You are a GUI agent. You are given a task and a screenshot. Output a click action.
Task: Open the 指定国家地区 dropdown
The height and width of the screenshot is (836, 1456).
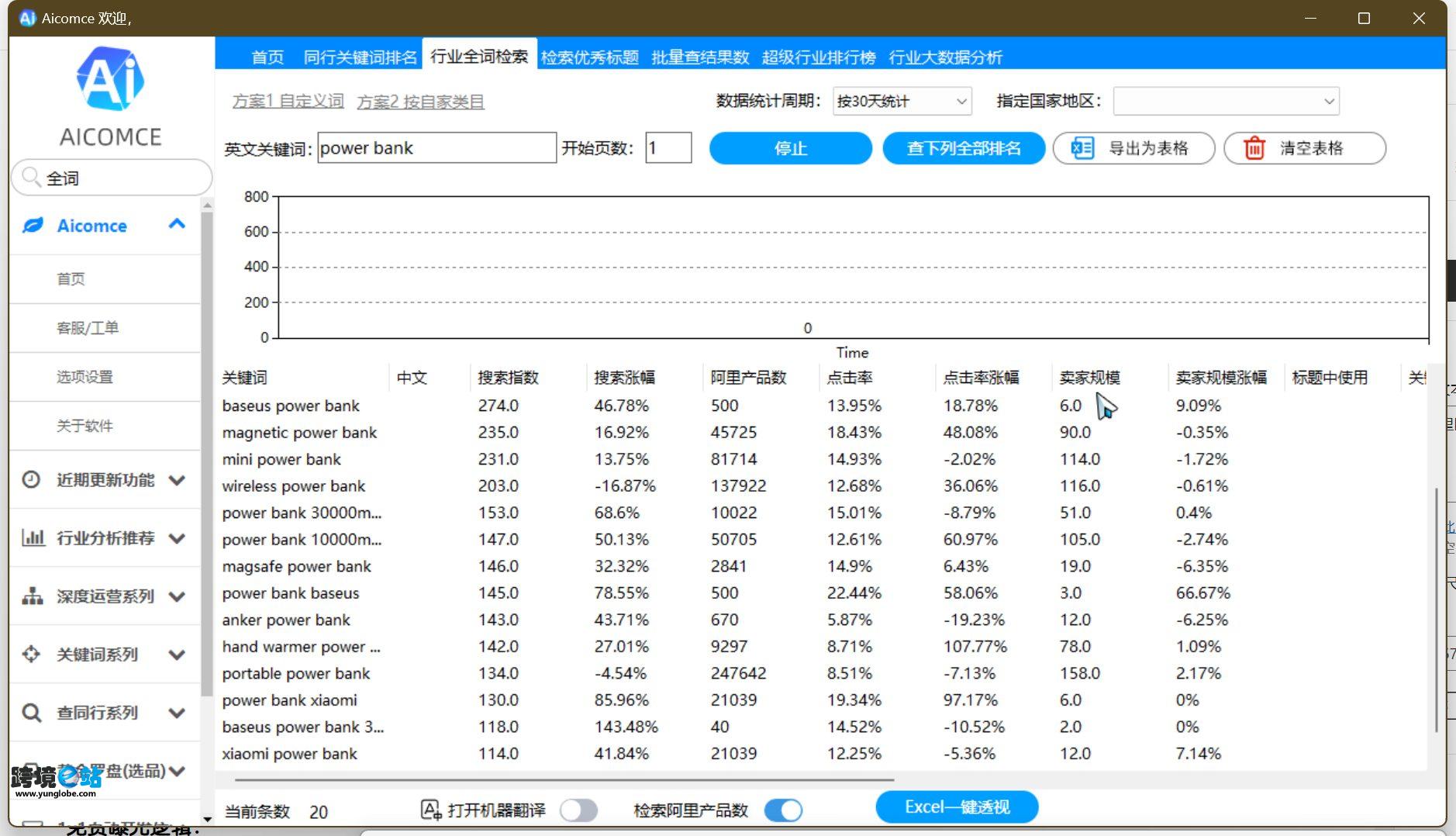(1226, 101)
